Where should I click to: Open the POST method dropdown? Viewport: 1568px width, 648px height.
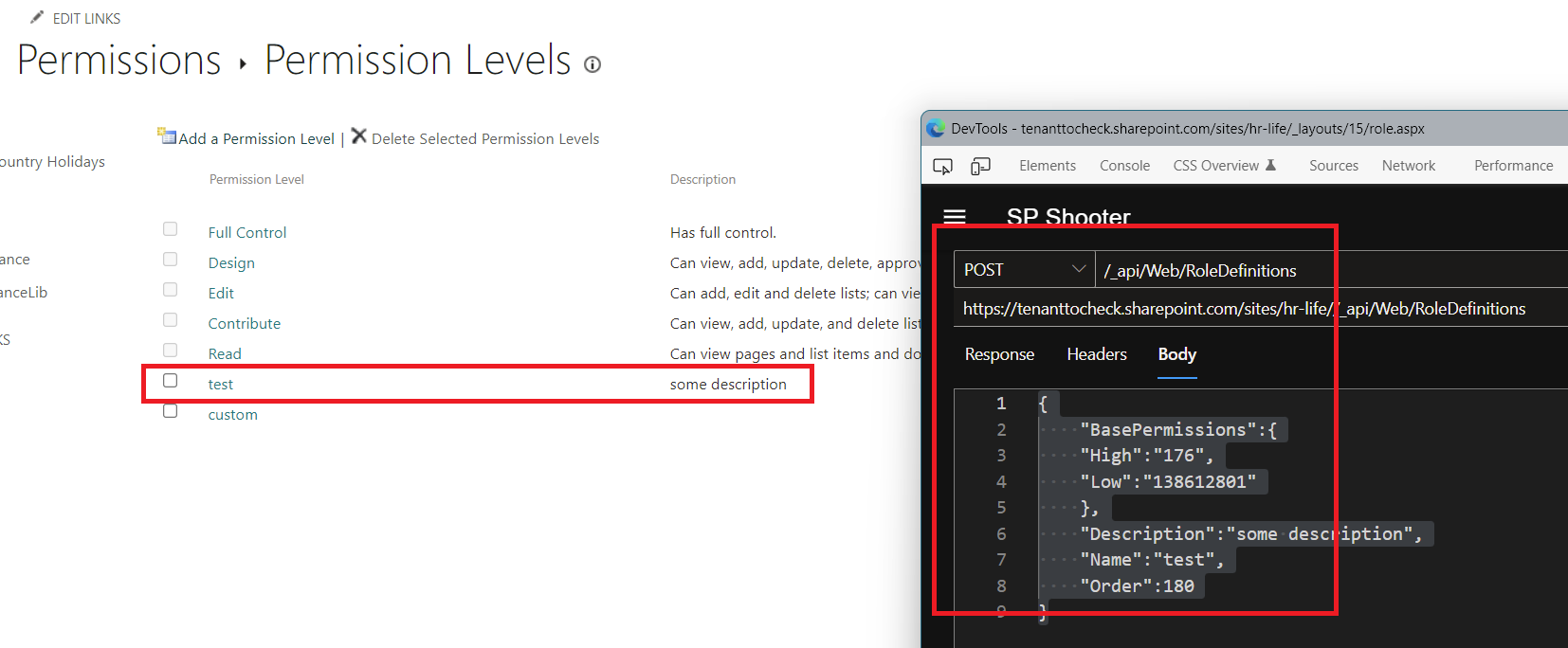pos(1024,270)
